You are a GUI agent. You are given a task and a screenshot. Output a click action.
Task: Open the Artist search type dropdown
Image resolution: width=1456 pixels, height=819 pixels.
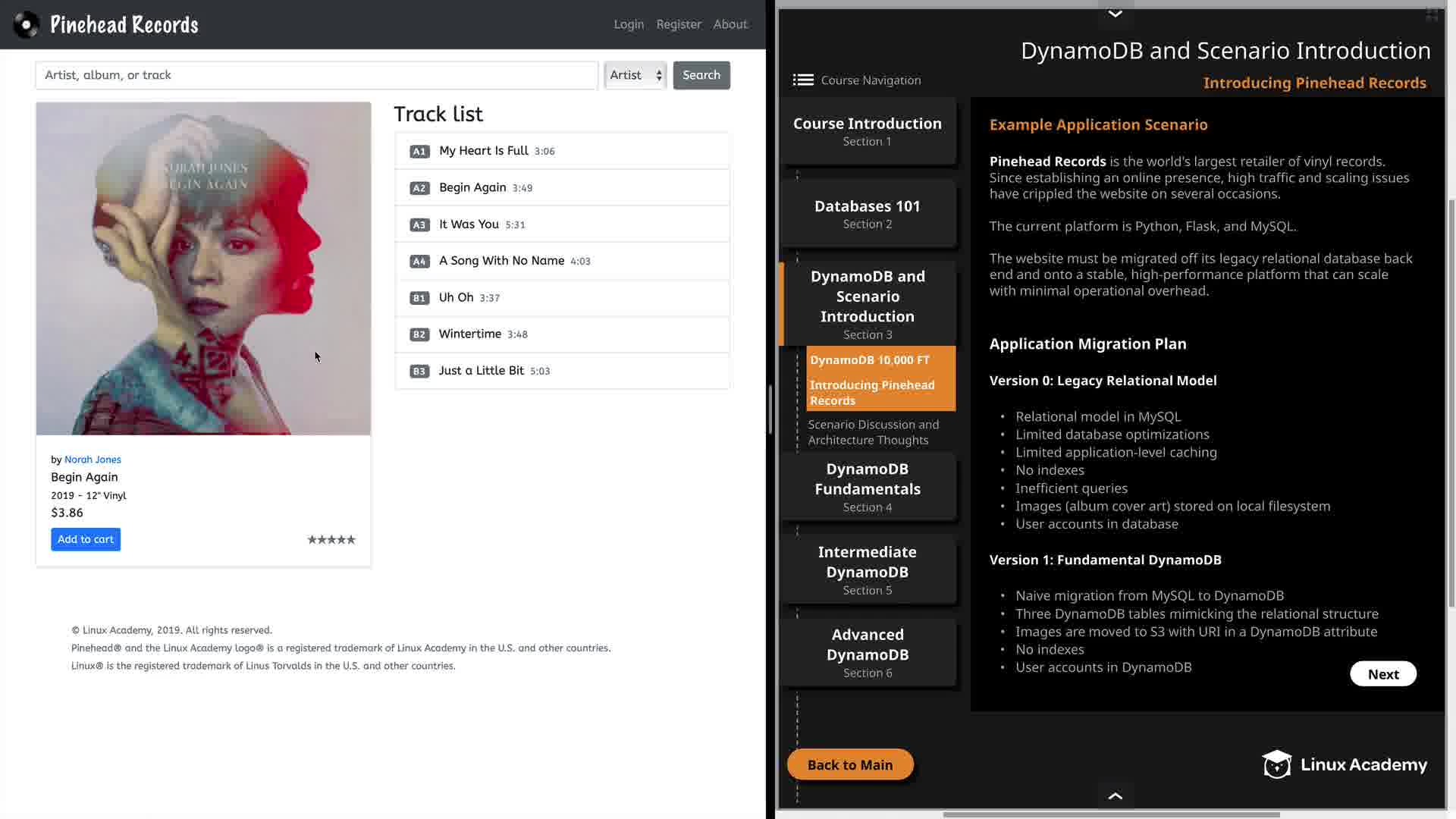click(635, 75)
